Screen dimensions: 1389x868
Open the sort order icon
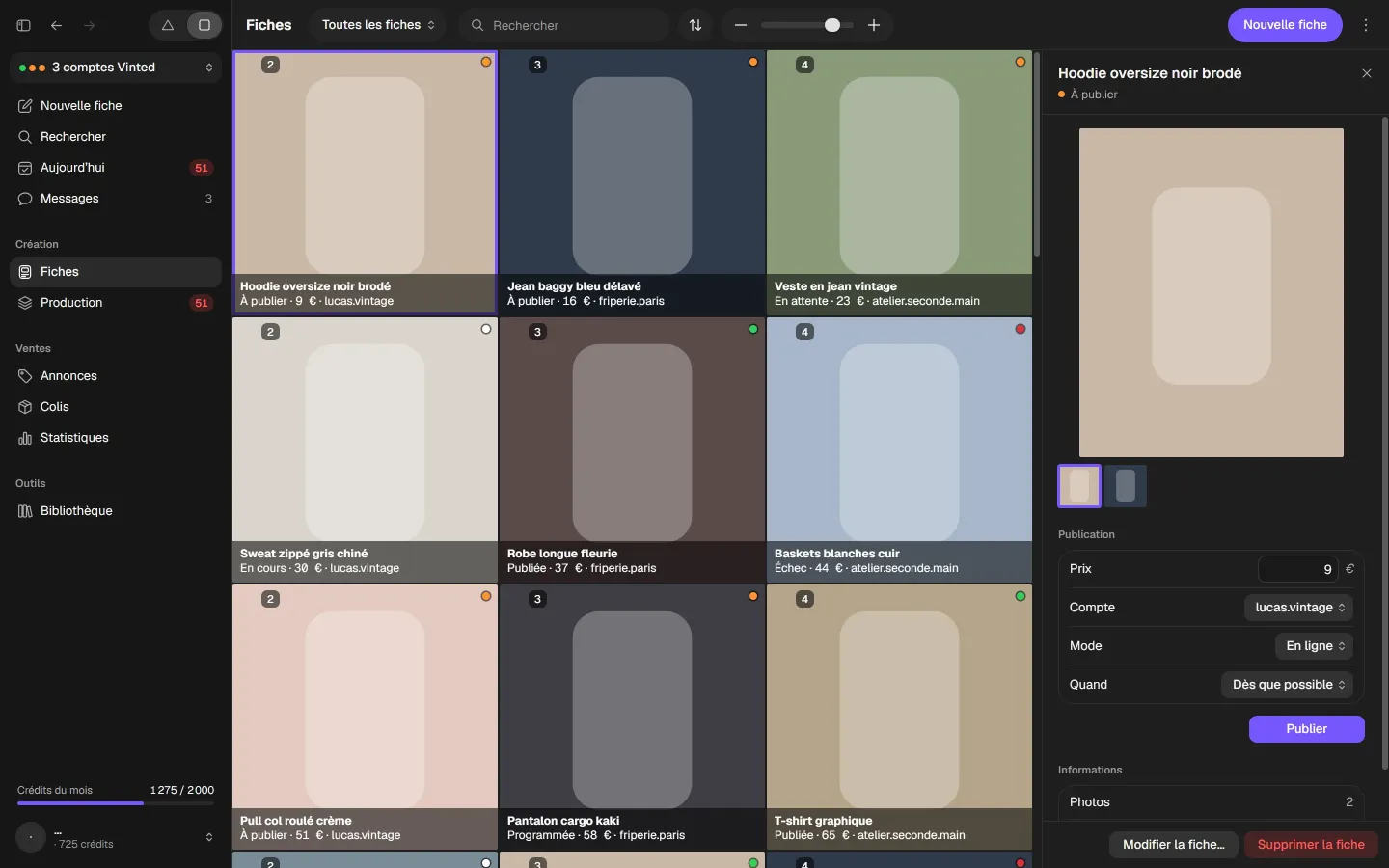[695, 25]
